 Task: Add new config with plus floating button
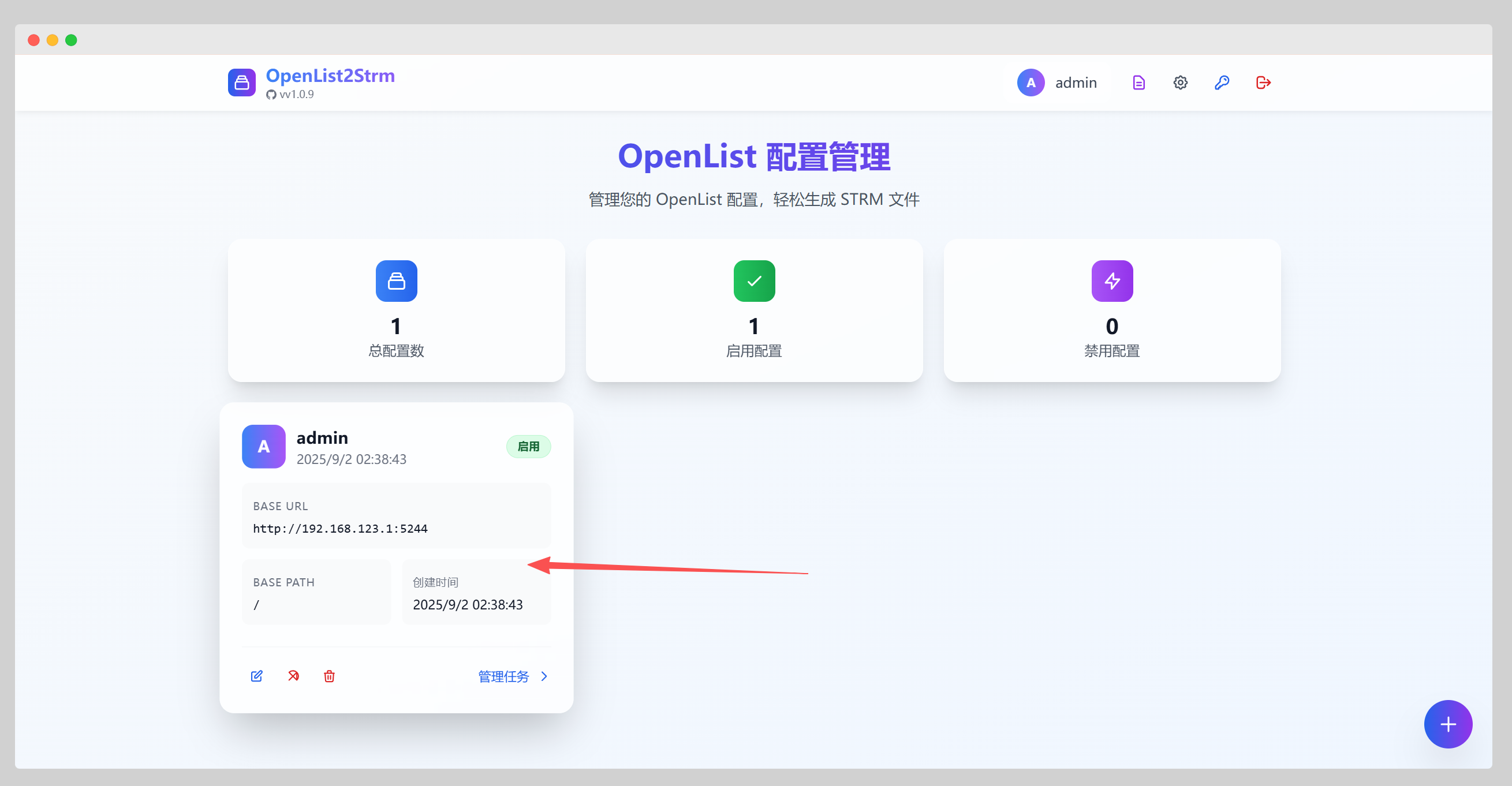1447,724
